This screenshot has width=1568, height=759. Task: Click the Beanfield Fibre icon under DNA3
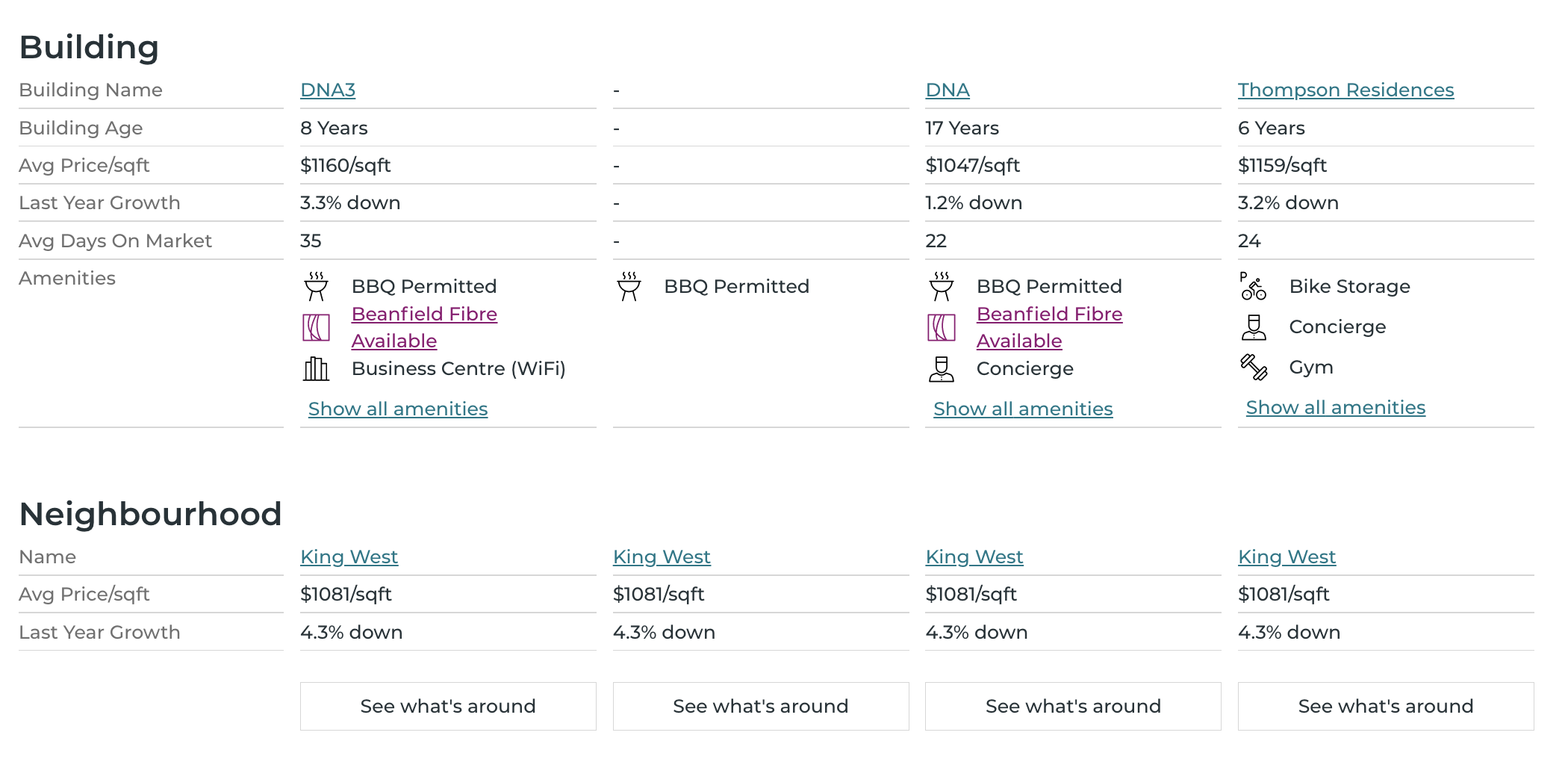[316, 328]
